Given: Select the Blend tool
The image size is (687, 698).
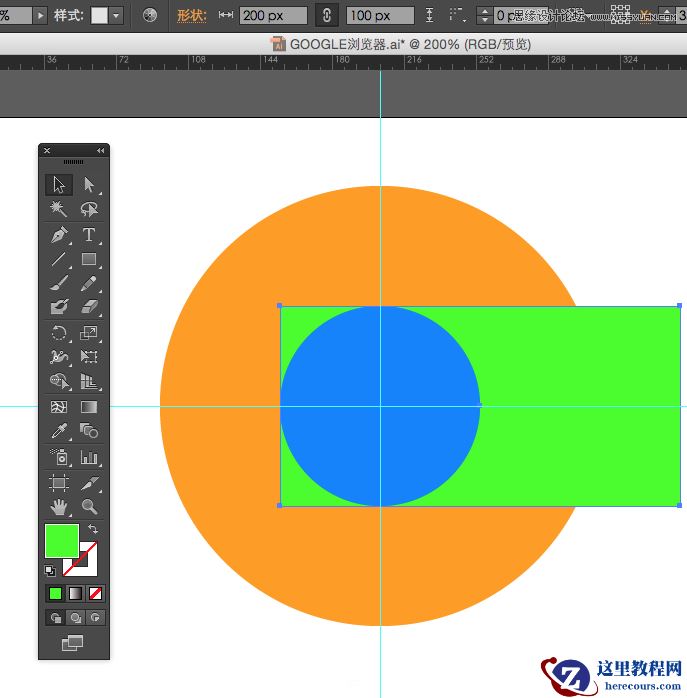Looking at the screenshot, I should (x=89, y=431).
